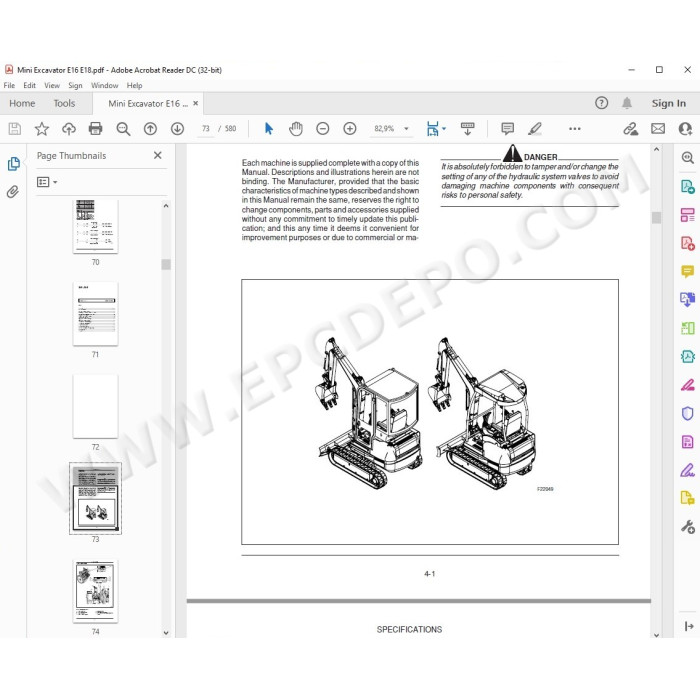
Task: Open the notifications bell
Action: point(627,103)
